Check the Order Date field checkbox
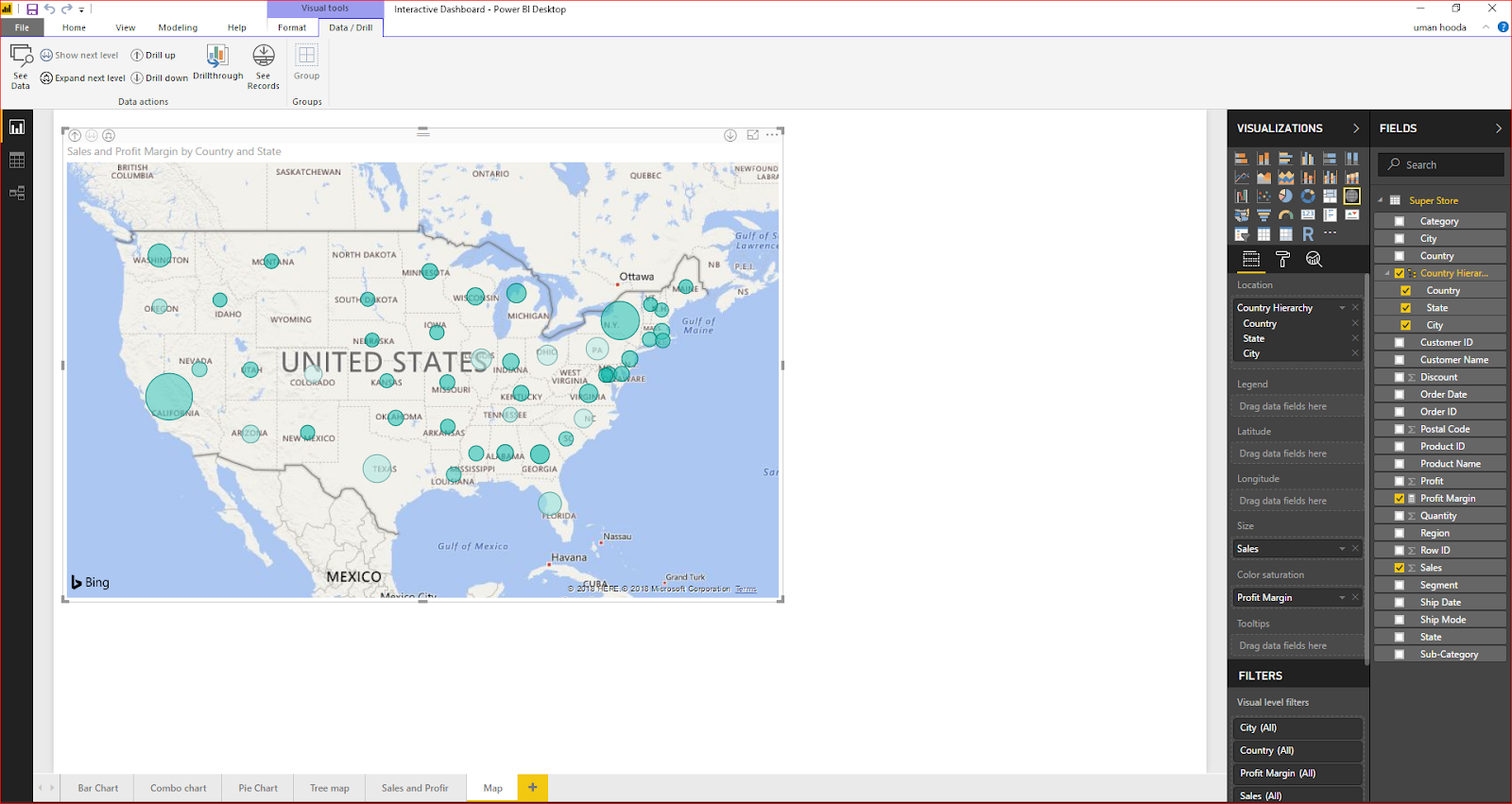Screen dimensions: 1512x804 [1400, 395]
